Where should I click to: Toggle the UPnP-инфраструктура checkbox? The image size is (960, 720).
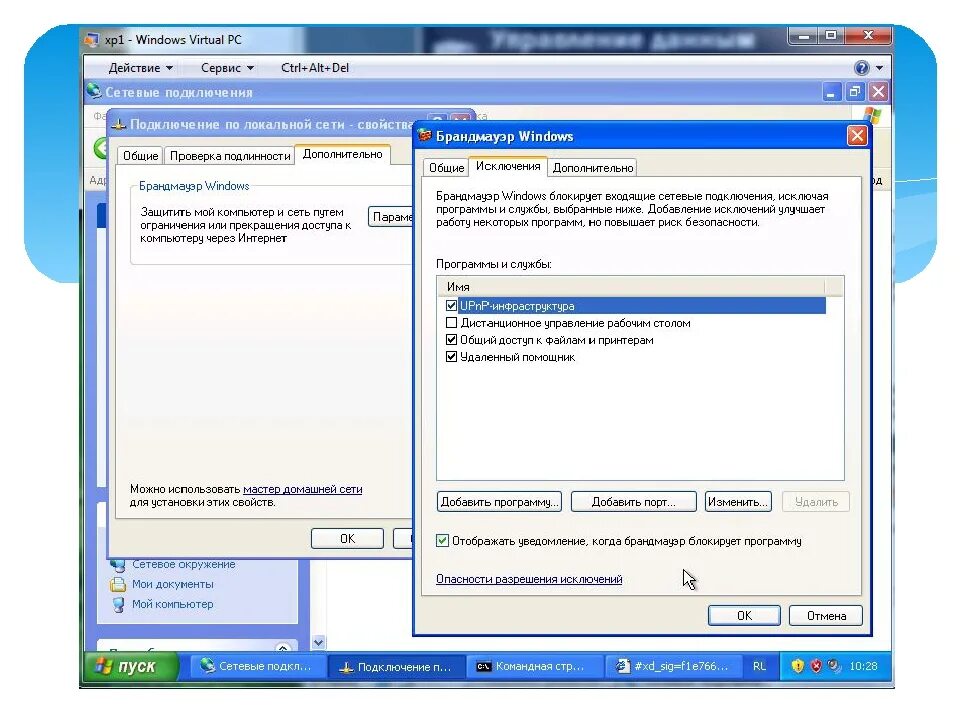(x=451, y=306)
